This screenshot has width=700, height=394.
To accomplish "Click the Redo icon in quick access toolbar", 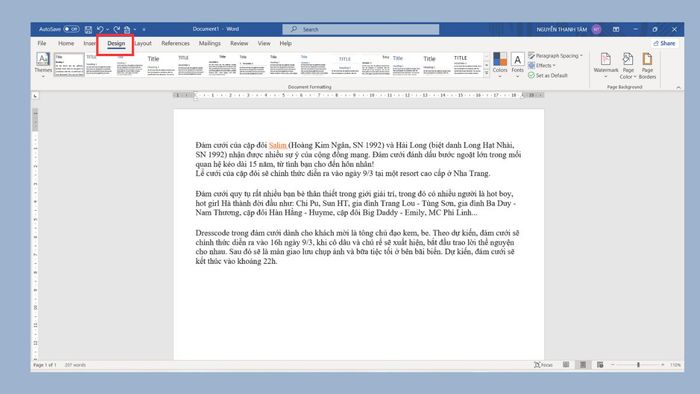I will [117, 29].
